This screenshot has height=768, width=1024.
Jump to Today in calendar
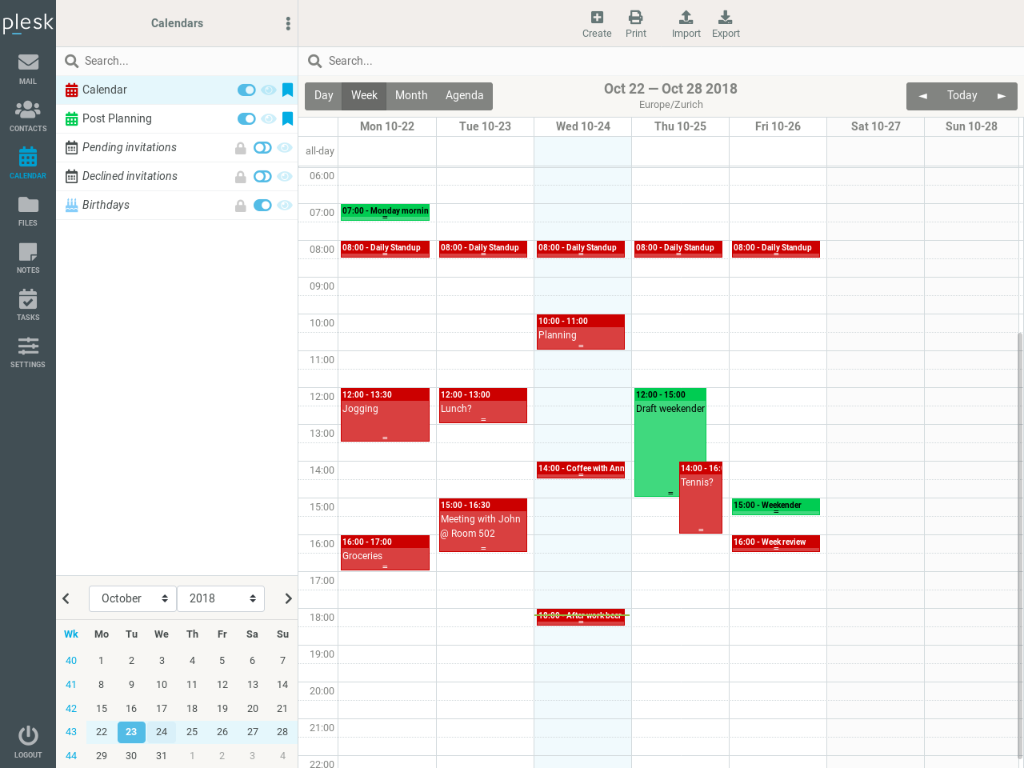coord(962,96)
